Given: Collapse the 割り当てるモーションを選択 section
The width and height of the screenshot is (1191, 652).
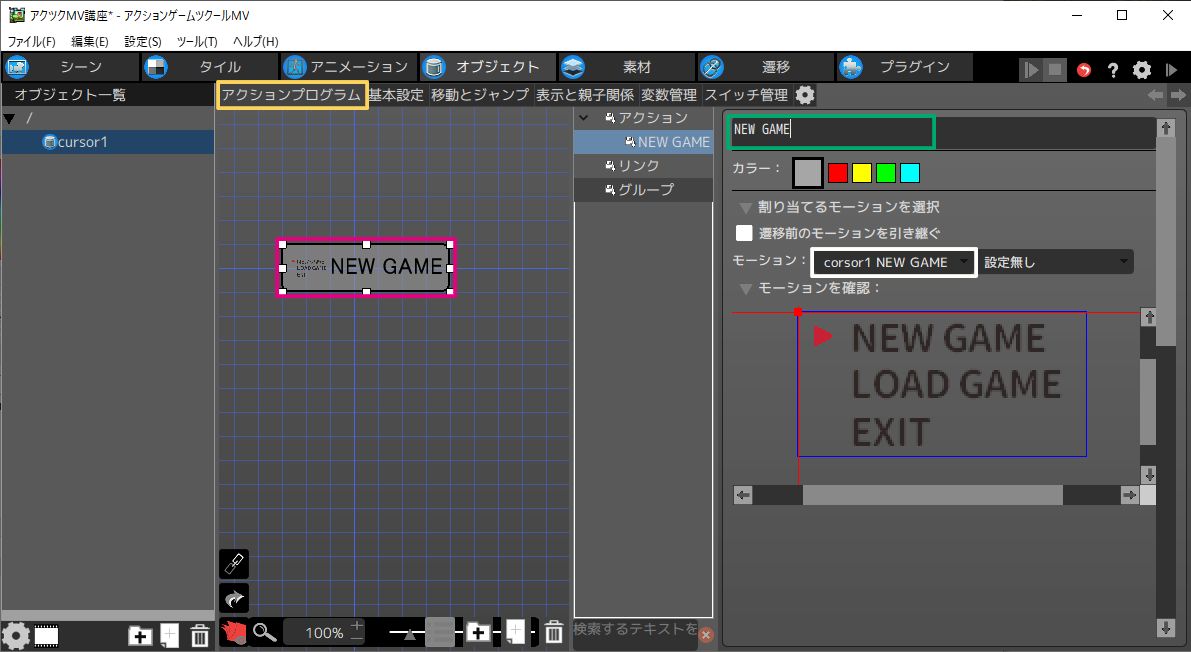Looking at the screenshot, I should point(745,208).
